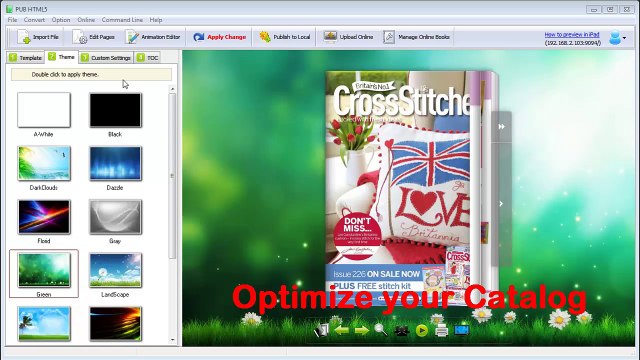Click the thumbnails book icon in viewer toolbar

321,330
